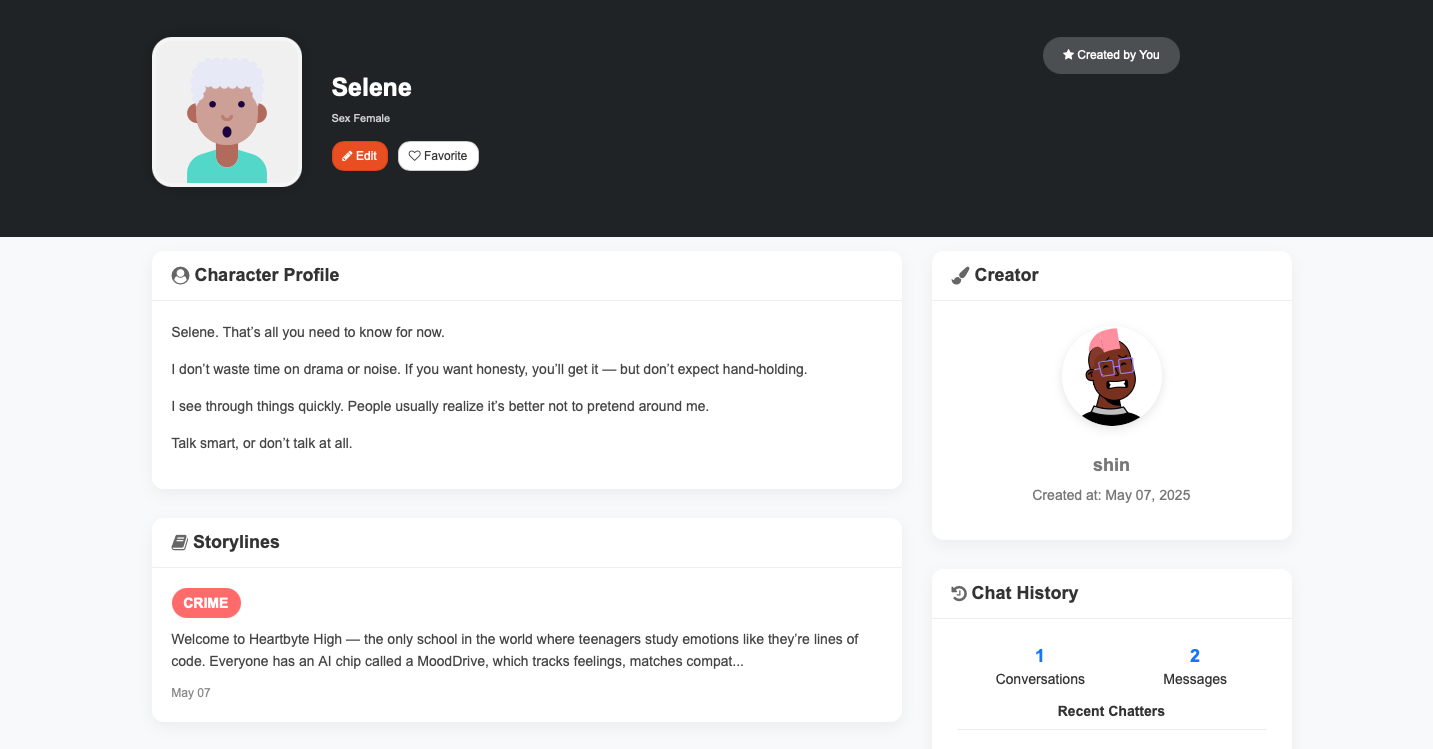
Task: Click the May 07 storyline date
Action: pos(191,693)
